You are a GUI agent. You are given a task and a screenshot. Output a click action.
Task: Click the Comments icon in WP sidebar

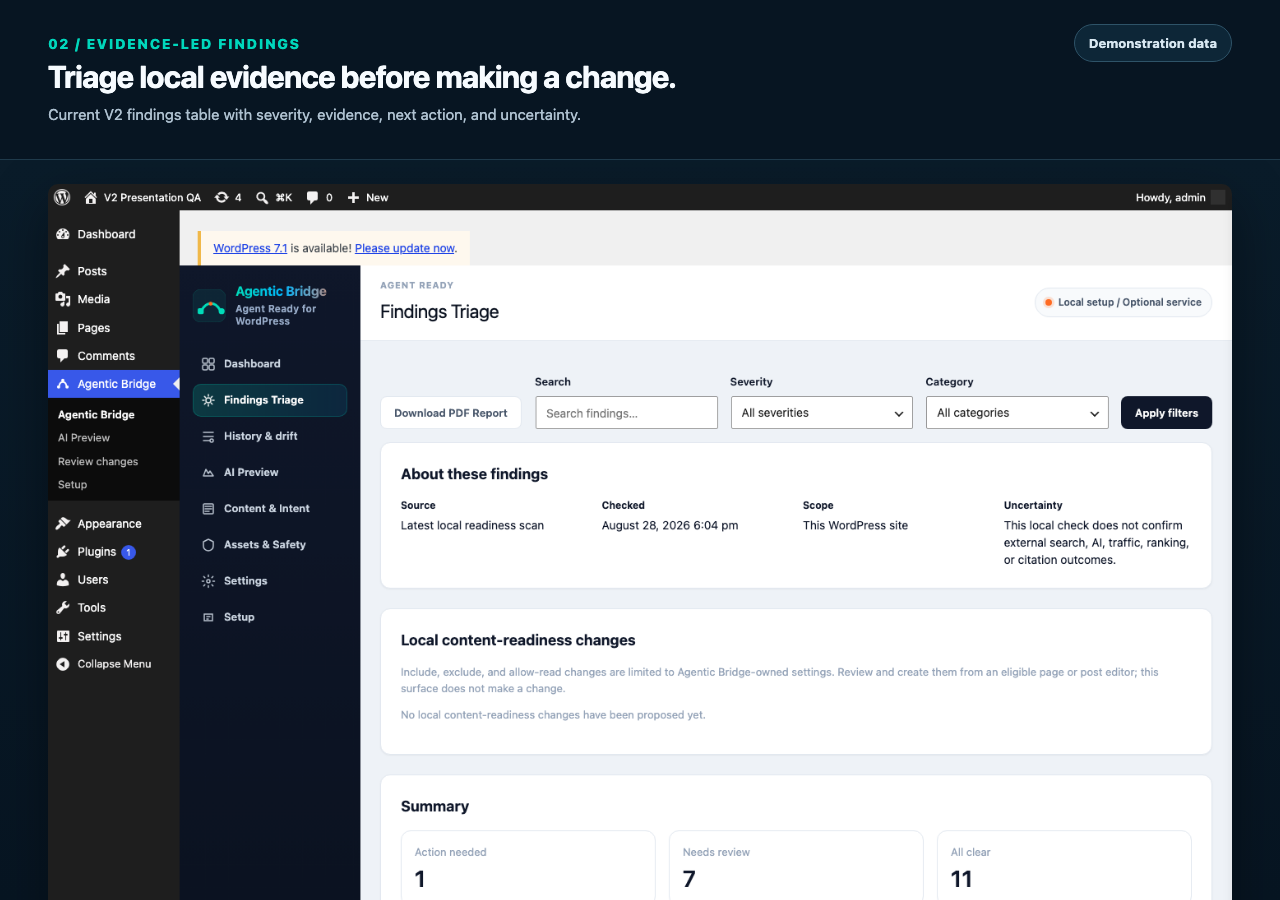point(63,356)
